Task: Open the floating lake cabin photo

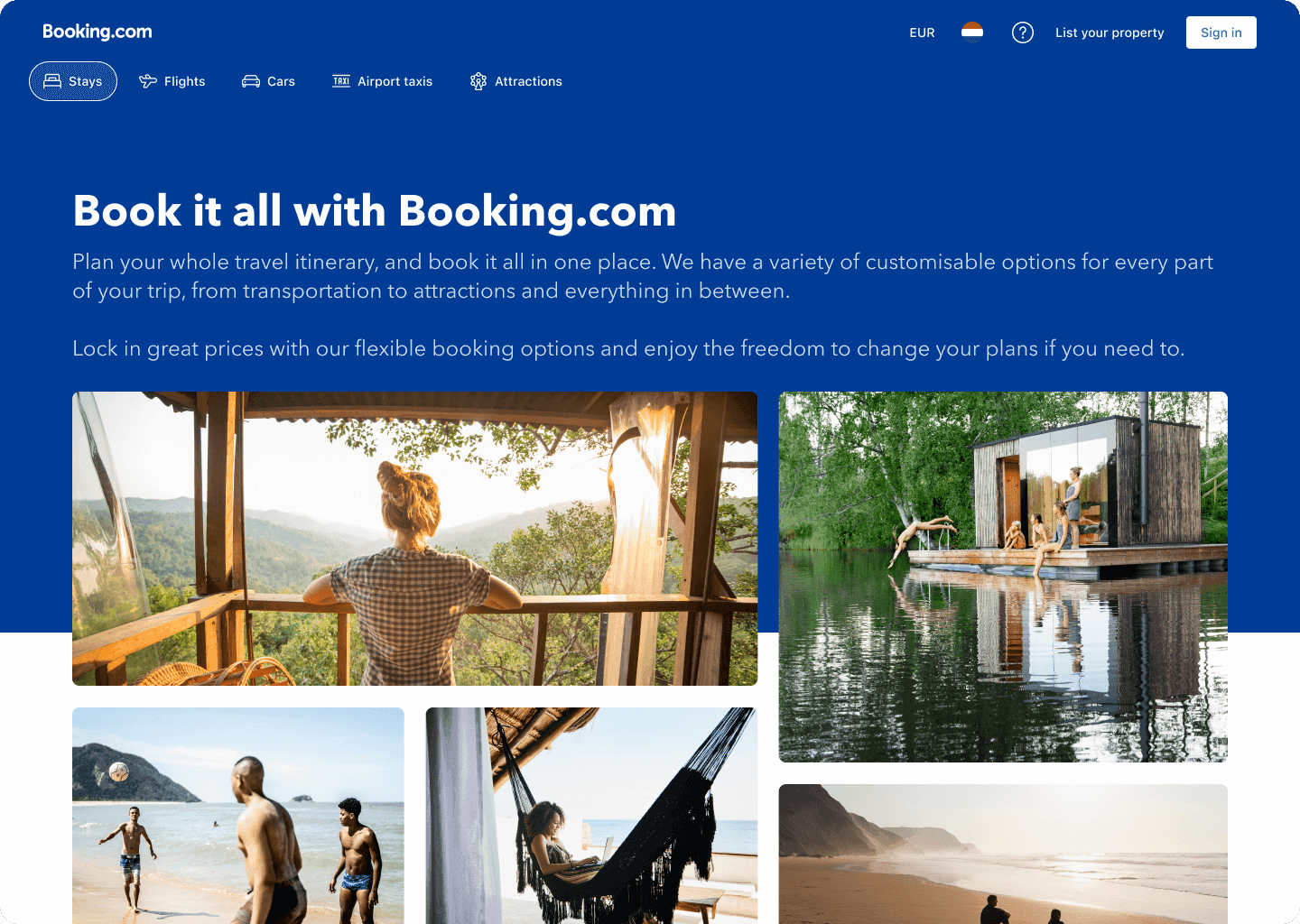Action: point(1003,577)
